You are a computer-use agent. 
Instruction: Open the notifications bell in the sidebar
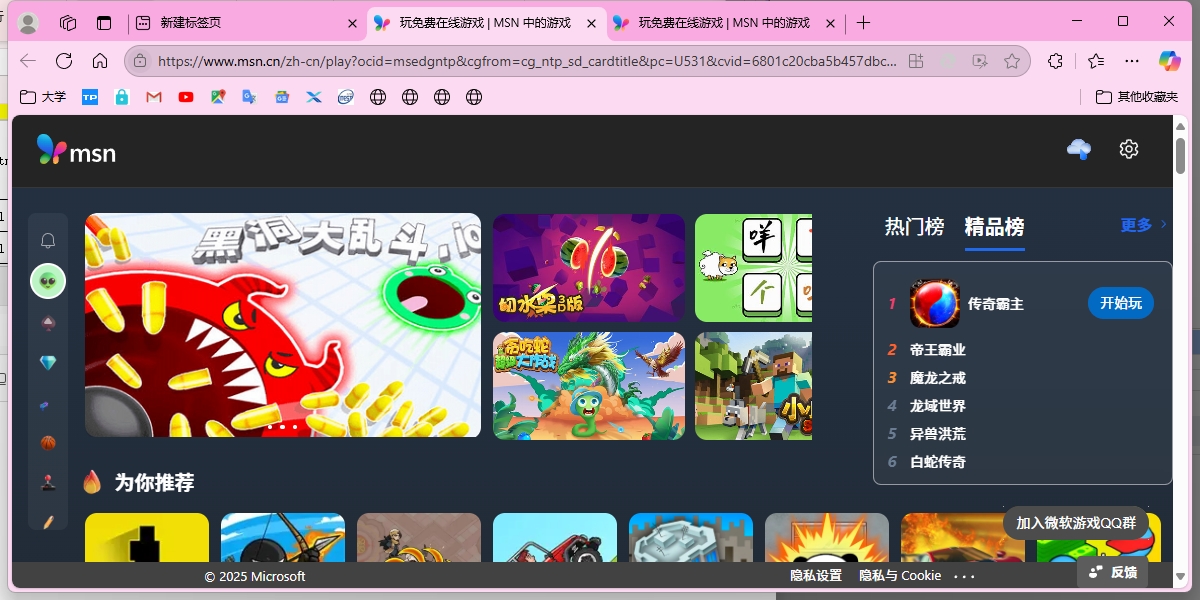click(x=48, y=241)
